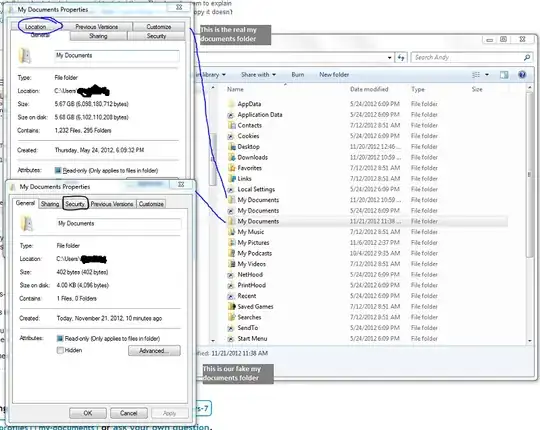Click the folder icon in front Properties dialog
The image size is (540, 430).
click(27, 223)
